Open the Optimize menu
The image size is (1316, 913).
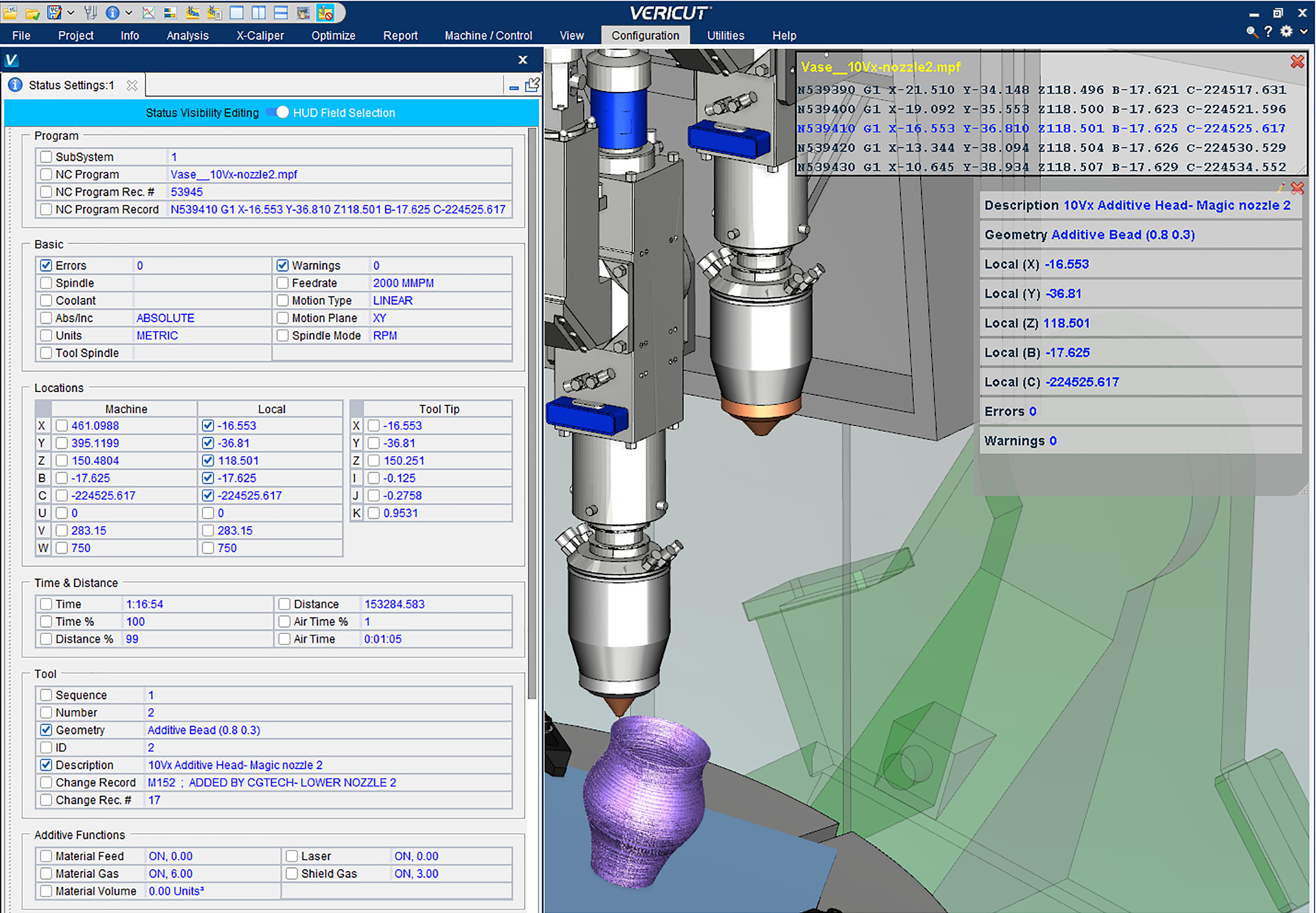(334, 35)
